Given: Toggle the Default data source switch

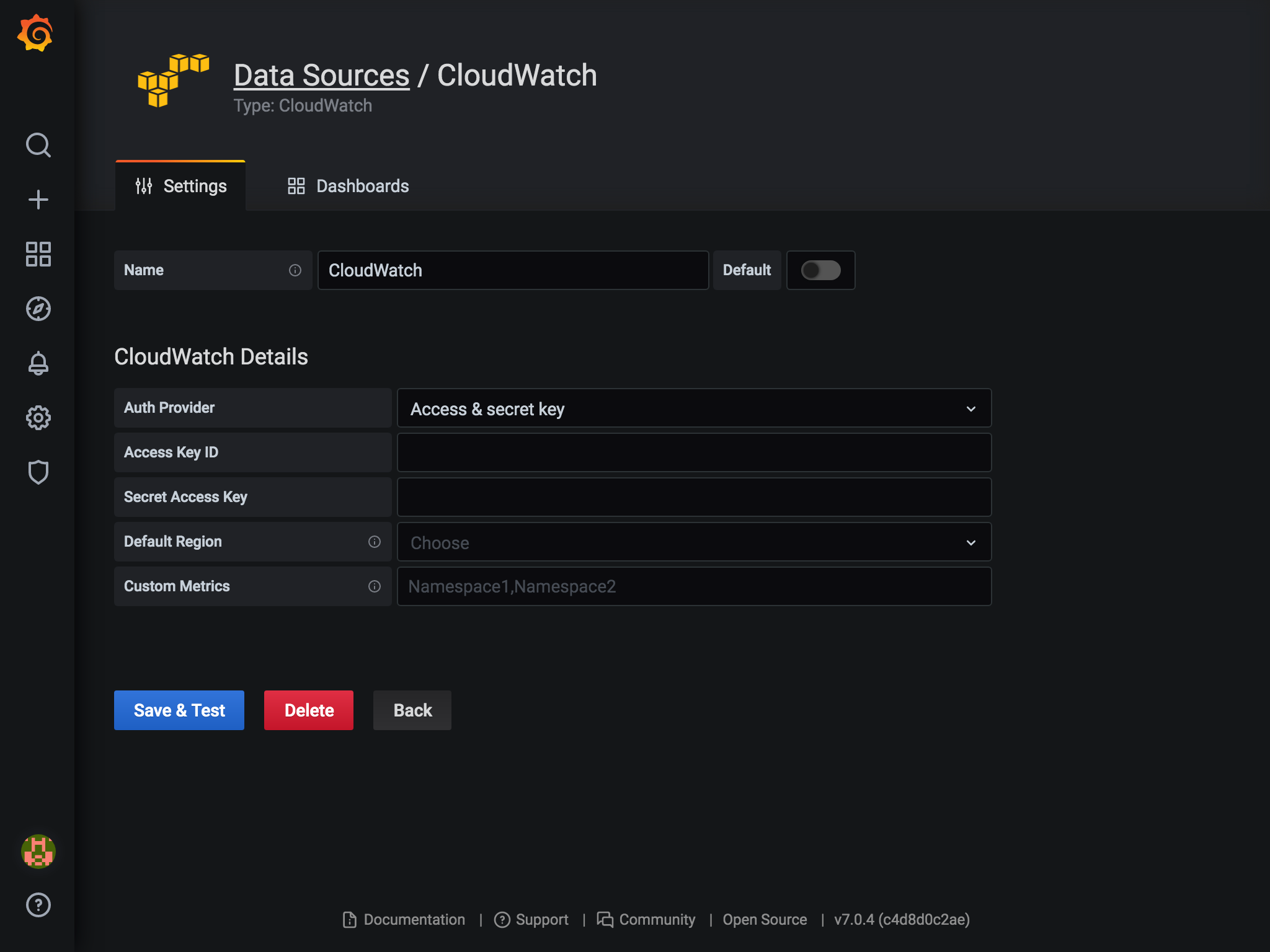Looking at the screenshot, I should 820,270.
